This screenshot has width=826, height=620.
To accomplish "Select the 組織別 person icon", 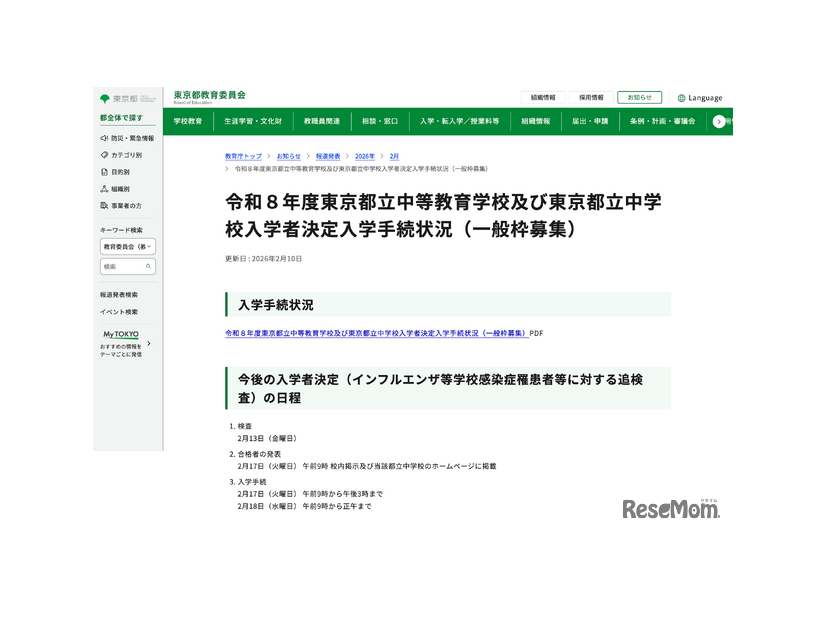I will 104,188.
